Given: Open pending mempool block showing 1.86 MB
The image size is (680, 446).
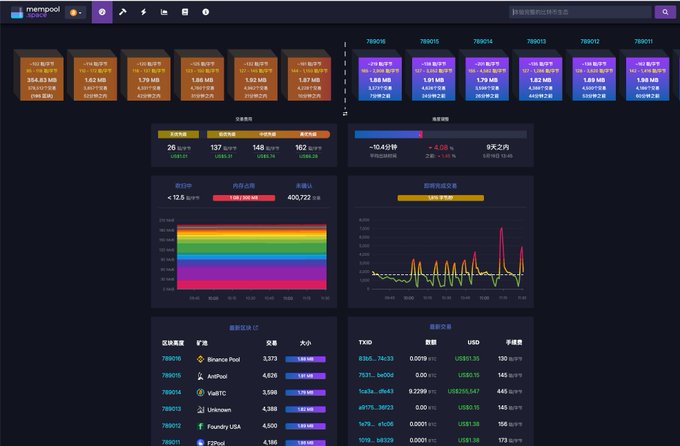Looking at the screenshot, I should [202, 79].
